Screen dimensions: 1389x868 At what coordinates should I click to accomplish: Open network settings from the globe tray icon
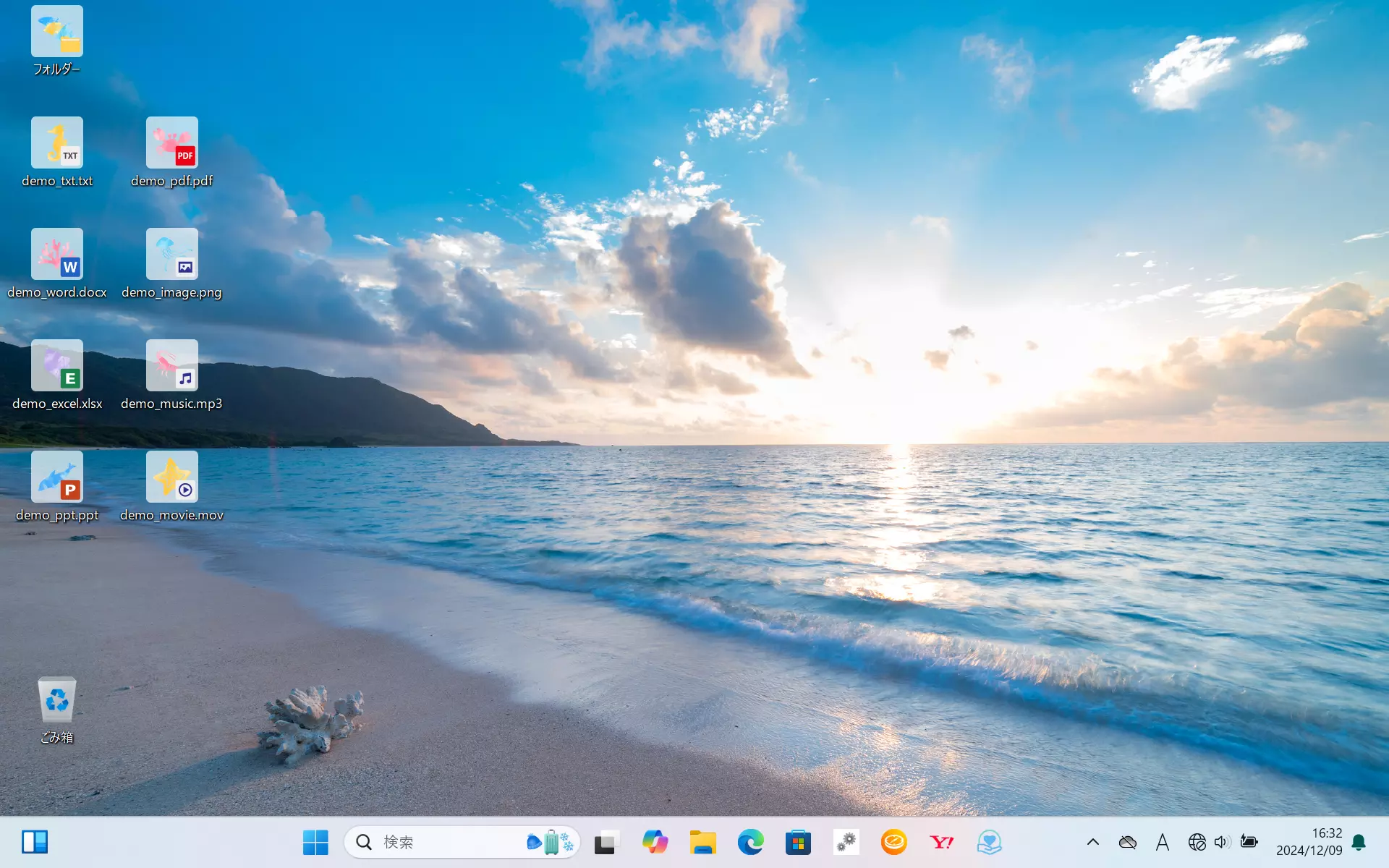[1197, 842]
